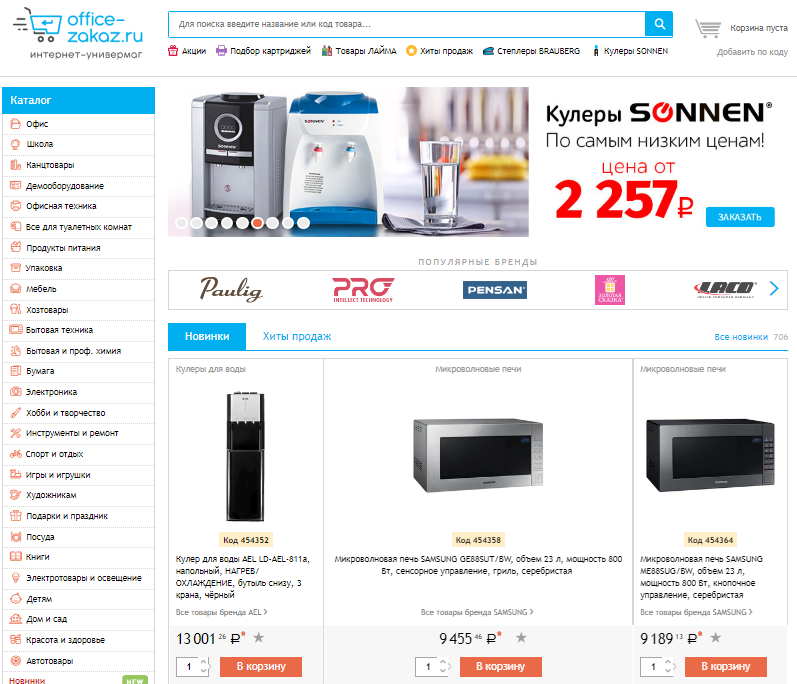The width and height of the screenshot is (797, 684).
Task: Show next brands with right chevron
Action: [x=774, y=289]
